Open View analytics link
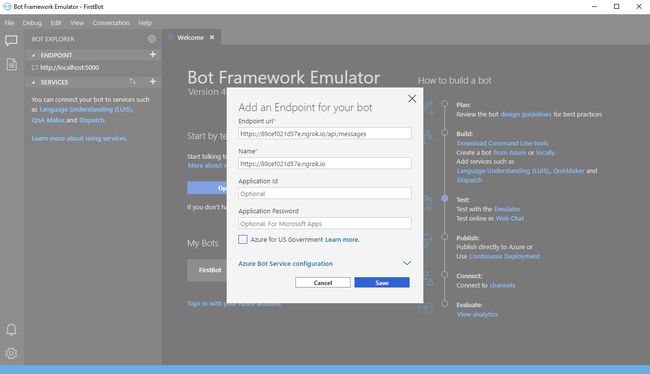 (x=477, y=314)
